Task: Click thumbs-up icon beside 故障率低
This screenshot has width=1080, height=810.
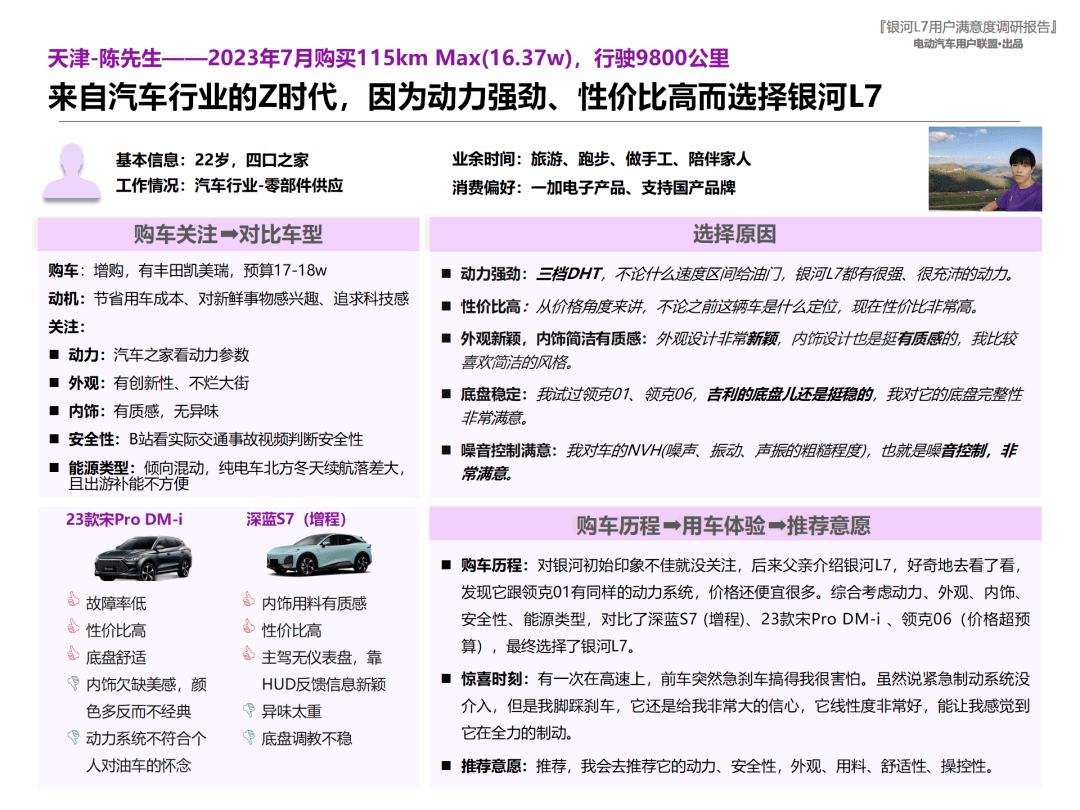Action: pyautogui.click(x=73, y=599)
